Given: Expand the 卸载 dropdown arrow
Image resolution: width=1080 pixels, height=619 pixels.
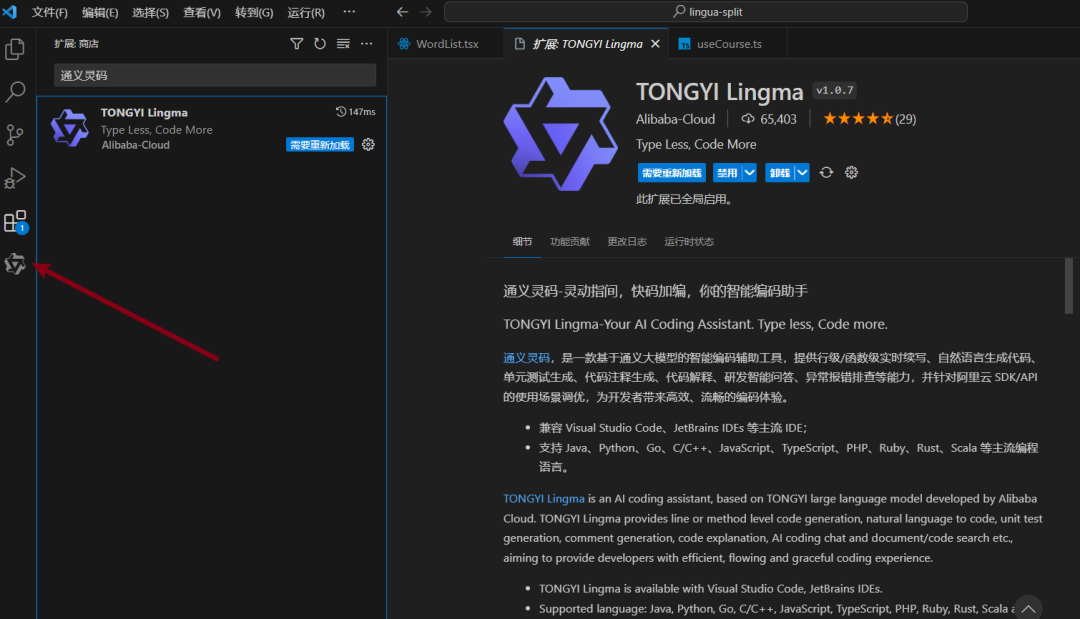Looking at the screenshot, I should tap(802, 173).
